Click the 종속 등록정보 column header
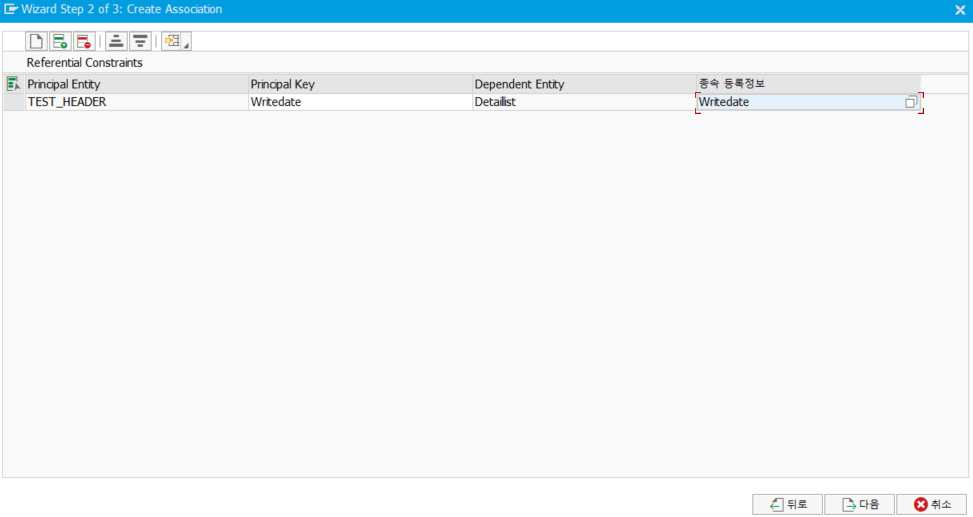The image size is (973, 517). [809, 84]
